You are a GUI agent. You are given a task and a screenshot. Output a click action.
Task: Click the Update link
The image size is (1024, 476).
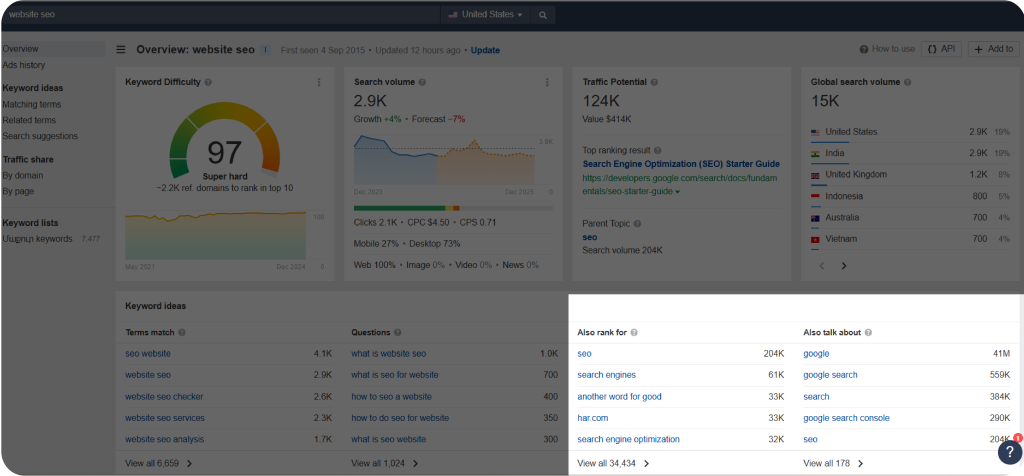[485, 50]
